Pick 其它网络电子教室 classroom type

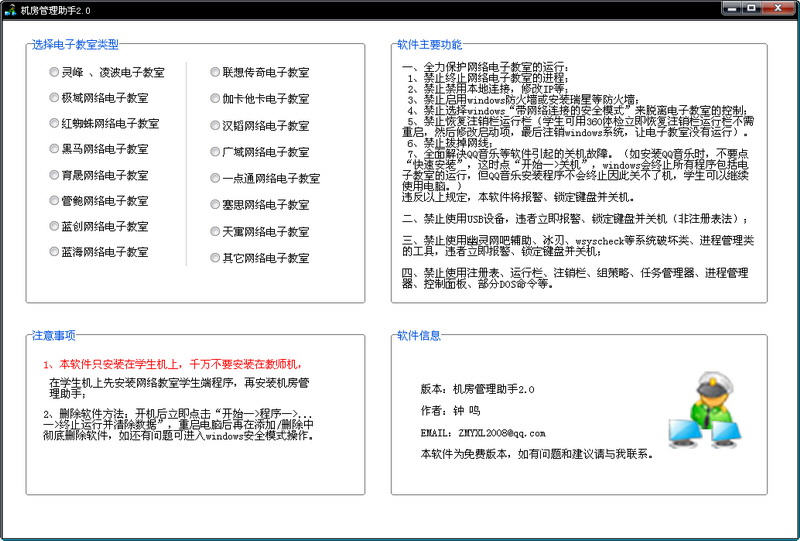coord(215,258)
